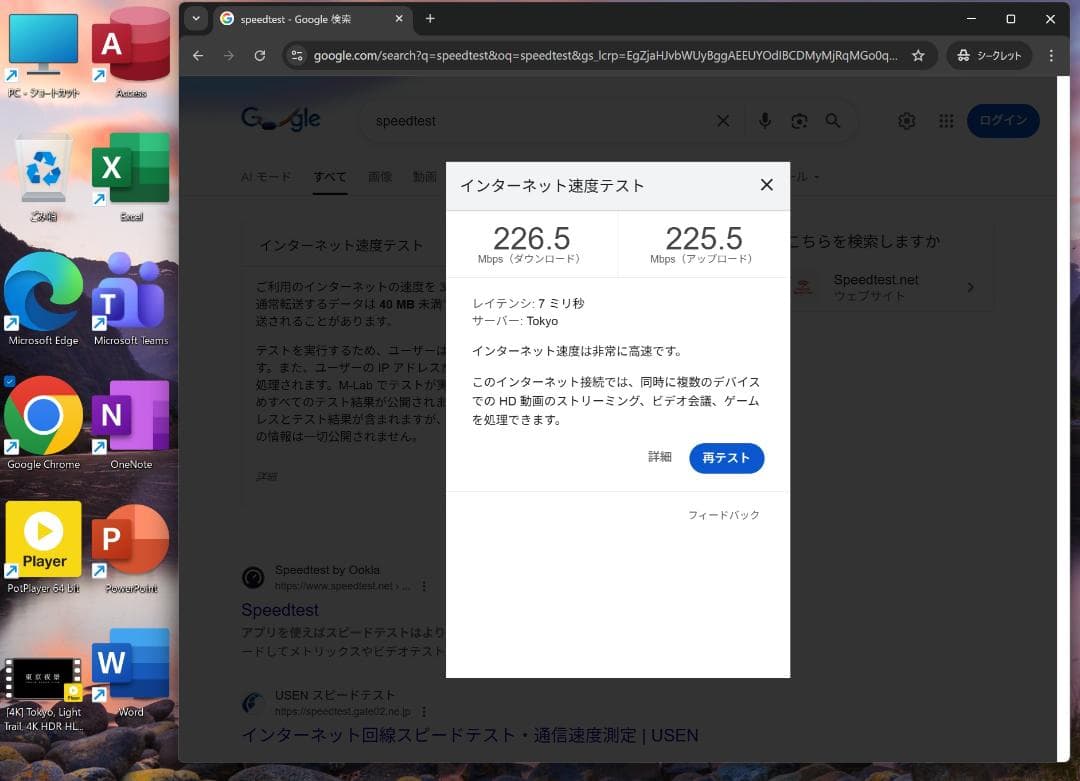Click the search magnifier icon

(833, 120)
